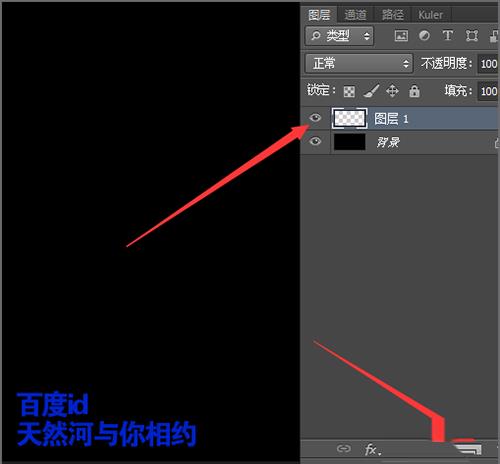The width and height of the screenshot is (500, 464).
Task: Switch to the Kuler tab
Action: 430,15
